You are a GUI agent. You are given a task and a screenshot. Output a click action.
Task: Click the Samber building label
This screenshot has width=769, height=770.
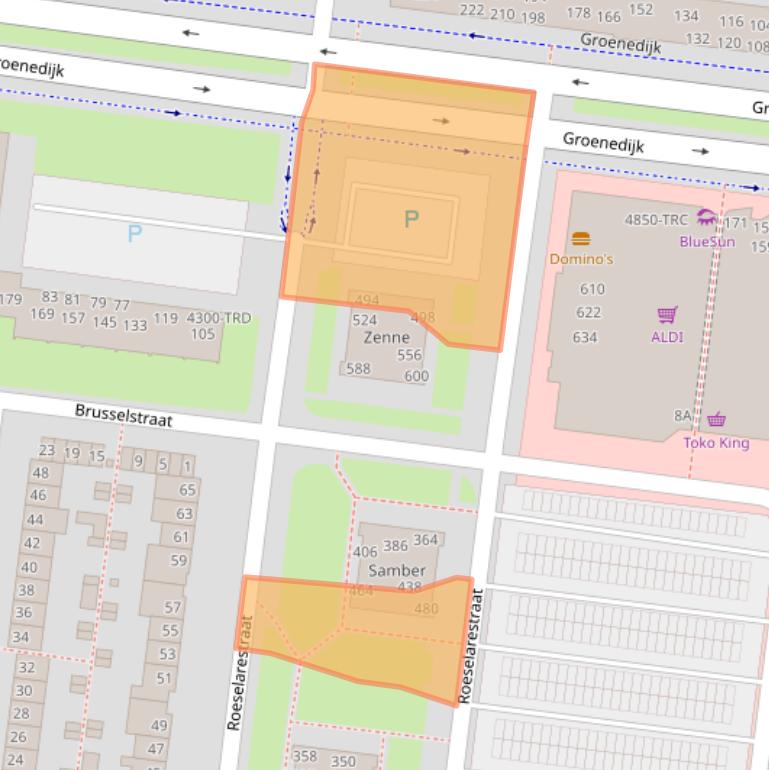click(x=397, y=570)
